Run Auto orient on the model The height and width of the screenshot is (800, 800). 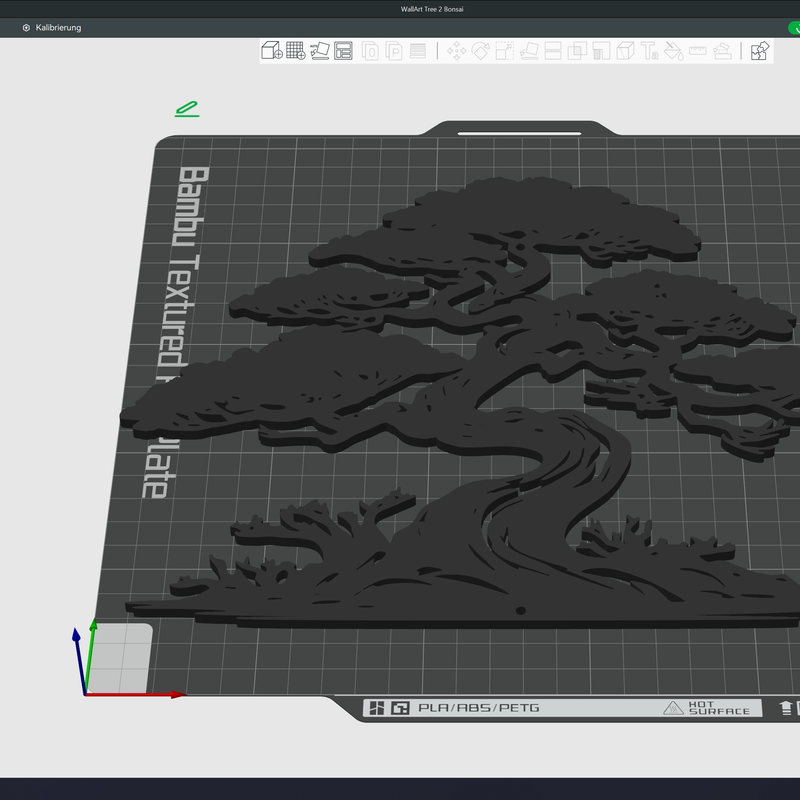pos(320,51)
